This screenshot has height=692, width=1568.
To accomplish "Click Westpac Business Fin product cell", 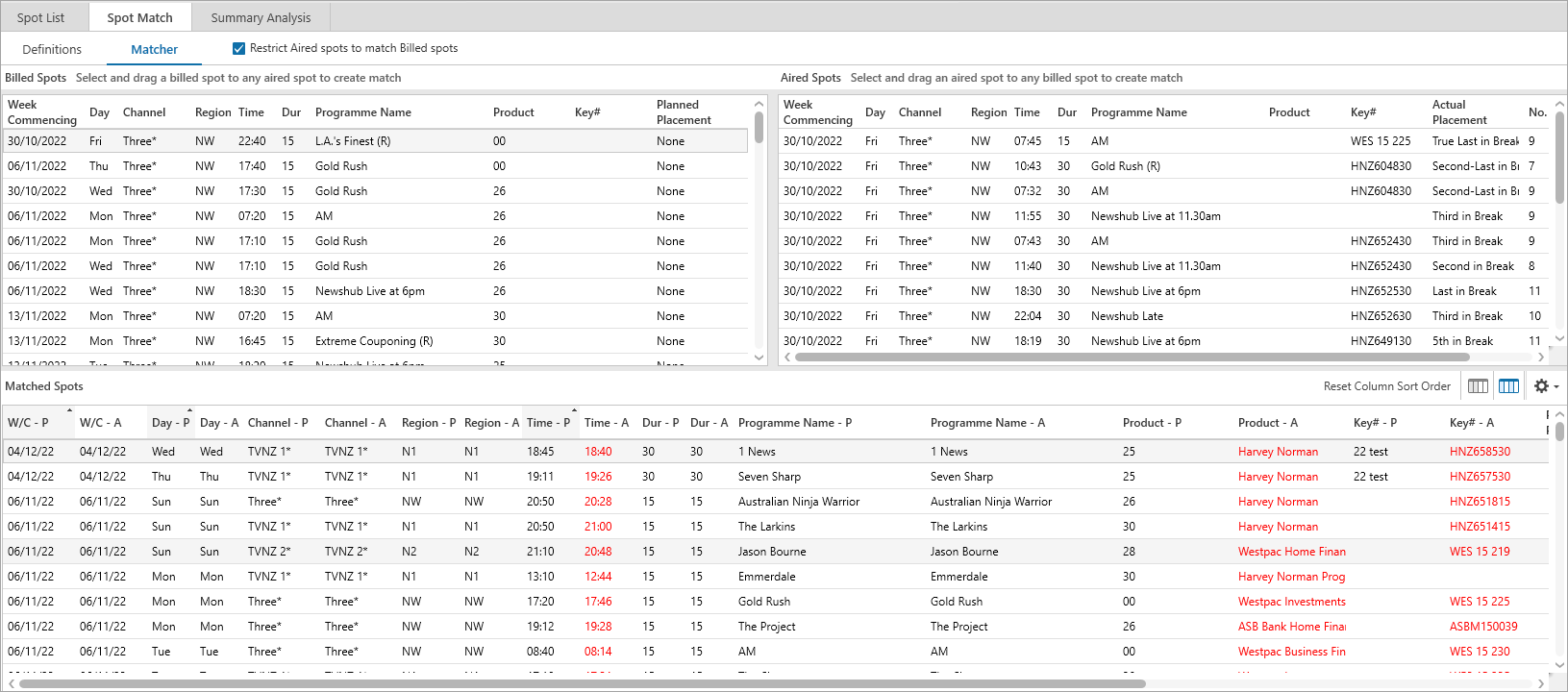I will tap(1291, 652).
